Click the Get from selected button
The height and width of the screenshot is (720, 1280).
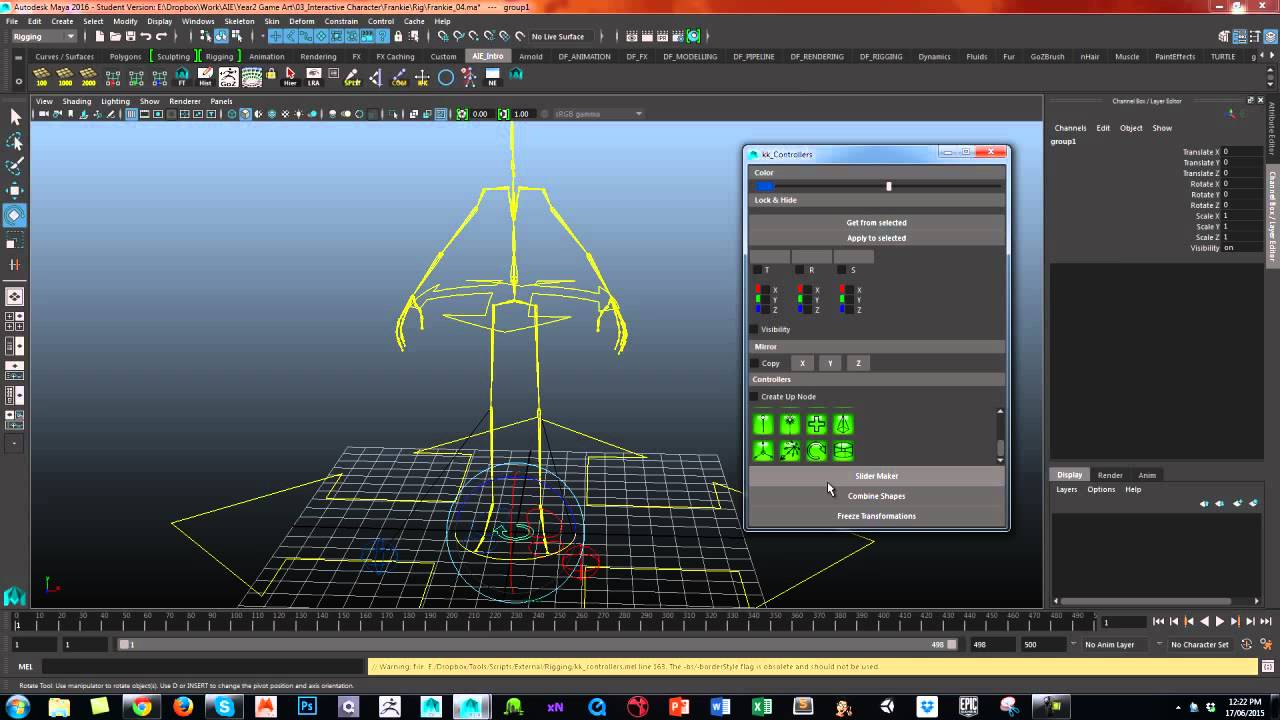[877, 223]
